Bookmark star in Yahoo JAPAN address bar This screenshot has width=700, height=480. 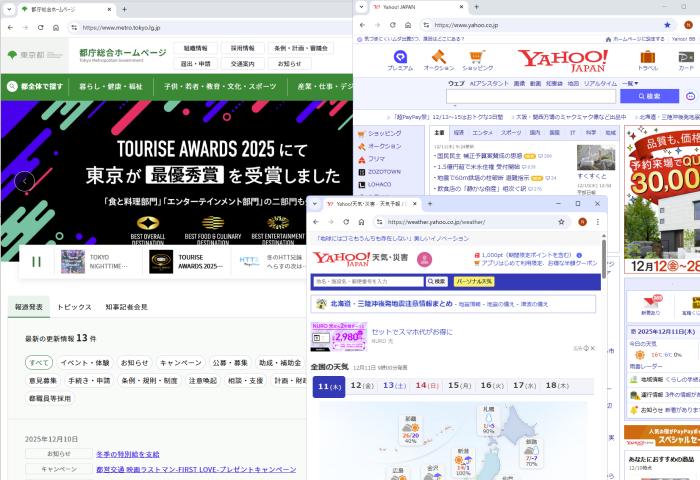pyautogui.click(x=667, y=25)
